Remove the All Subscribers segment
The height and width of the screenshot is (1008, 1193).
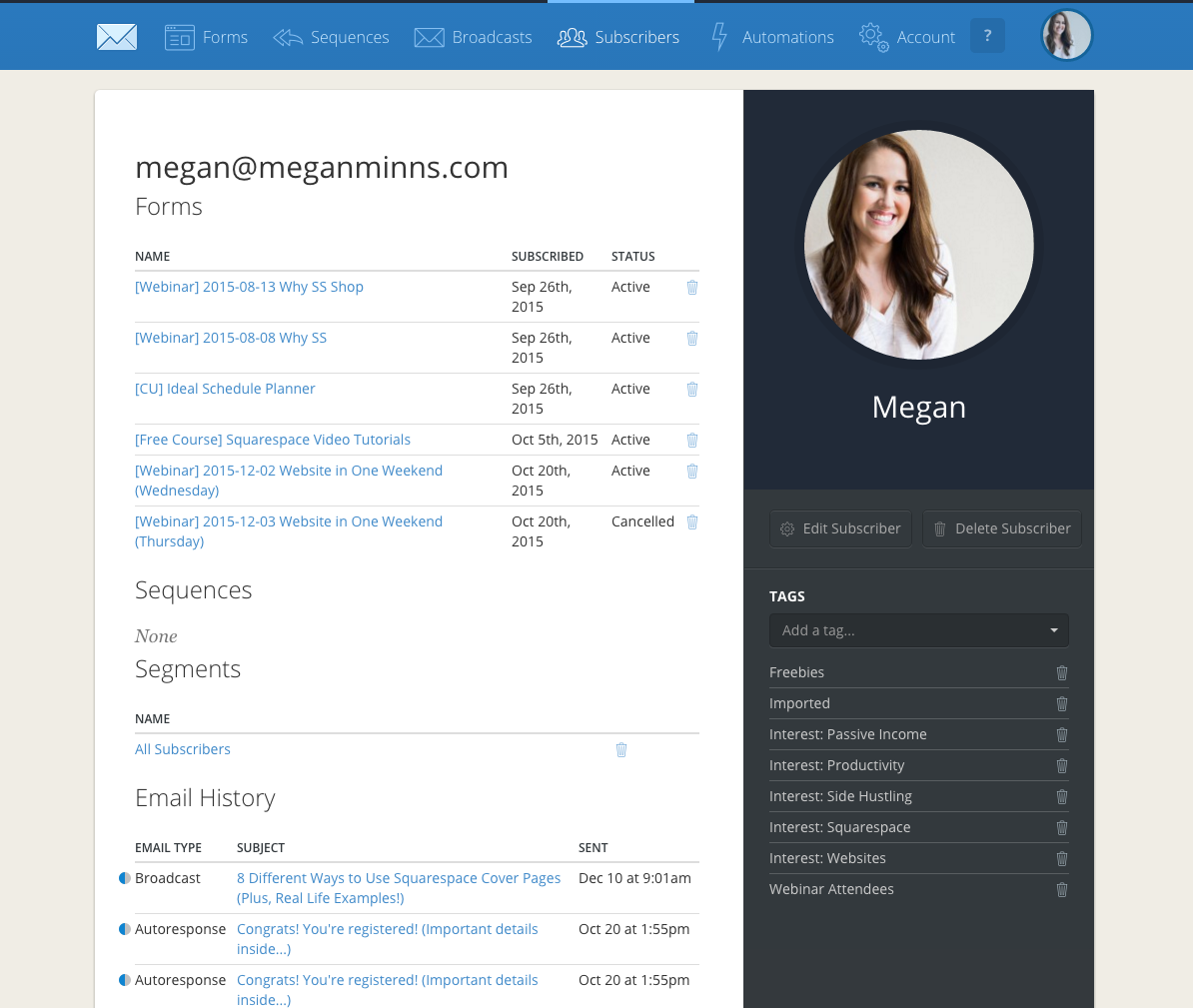coord(621,750)
